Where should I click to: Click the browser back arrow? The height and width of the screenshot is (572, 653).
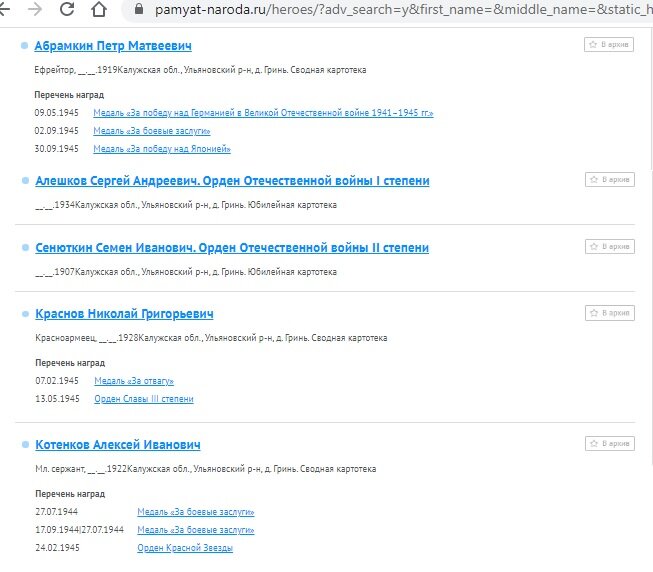(x=4, y=9)
